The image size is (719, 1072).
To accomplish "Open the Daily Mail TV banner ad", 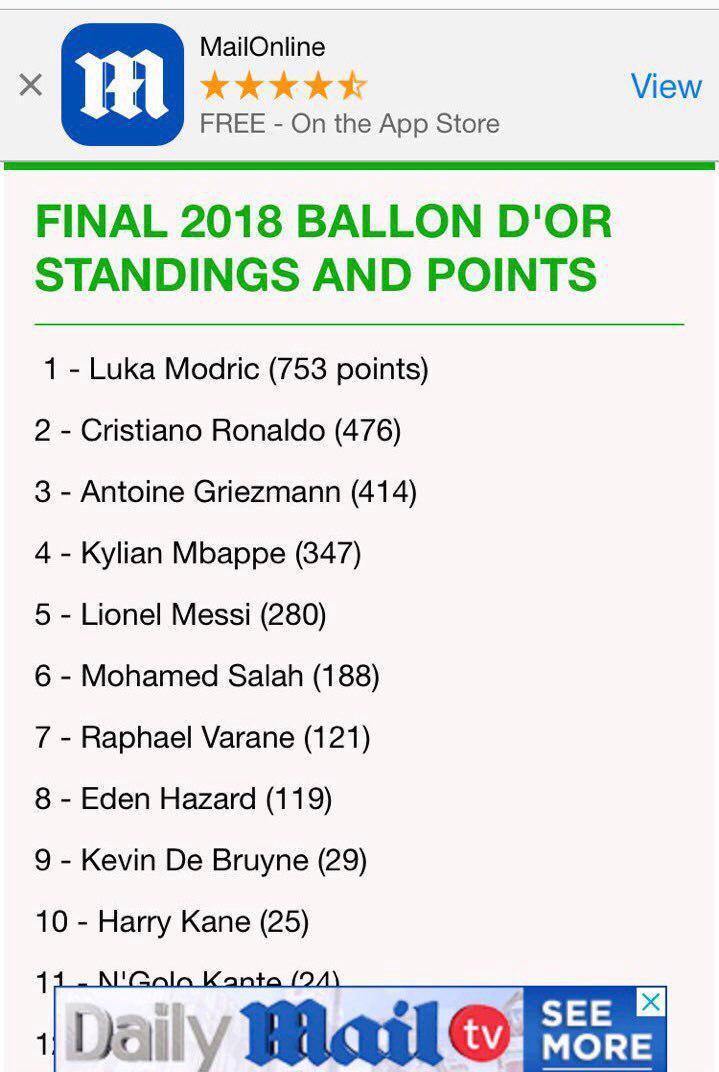I will 360,1029.
